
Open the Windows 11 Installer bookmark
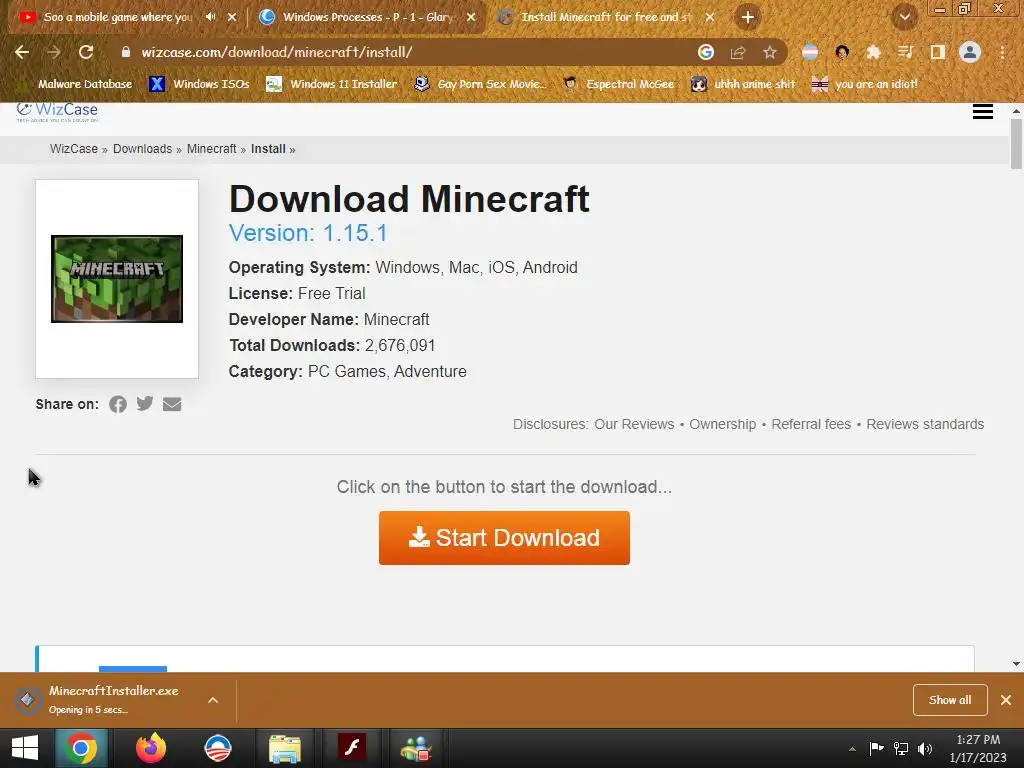(332, 84)
